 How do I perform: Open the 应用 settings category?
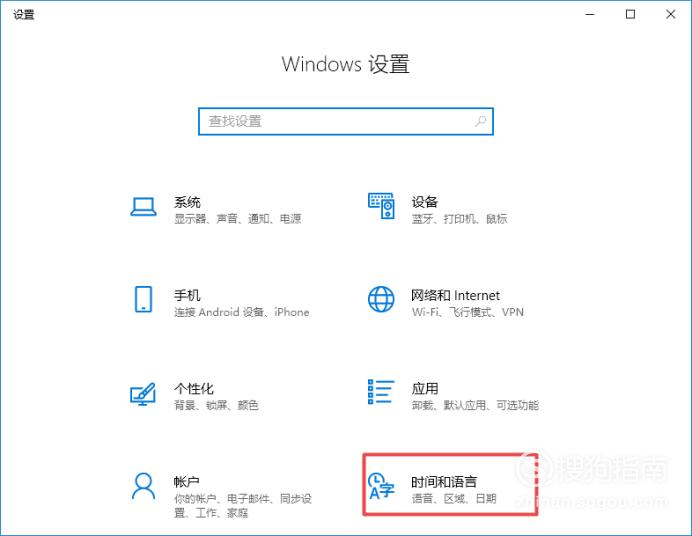(x=425, y=389)
